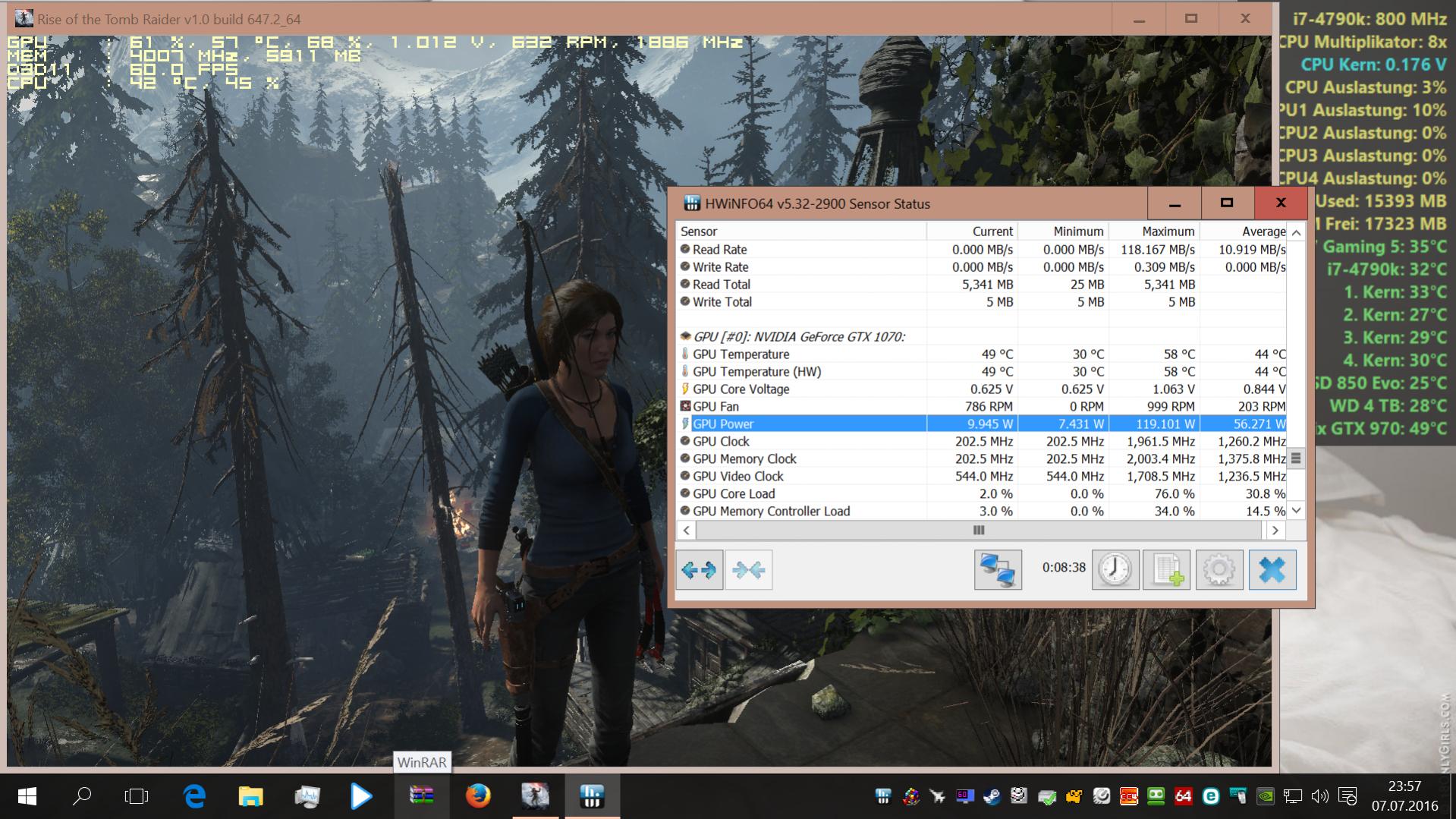The image size is (1456, 819).
Task: Sort by the Current column header
Action: point(972,232)
